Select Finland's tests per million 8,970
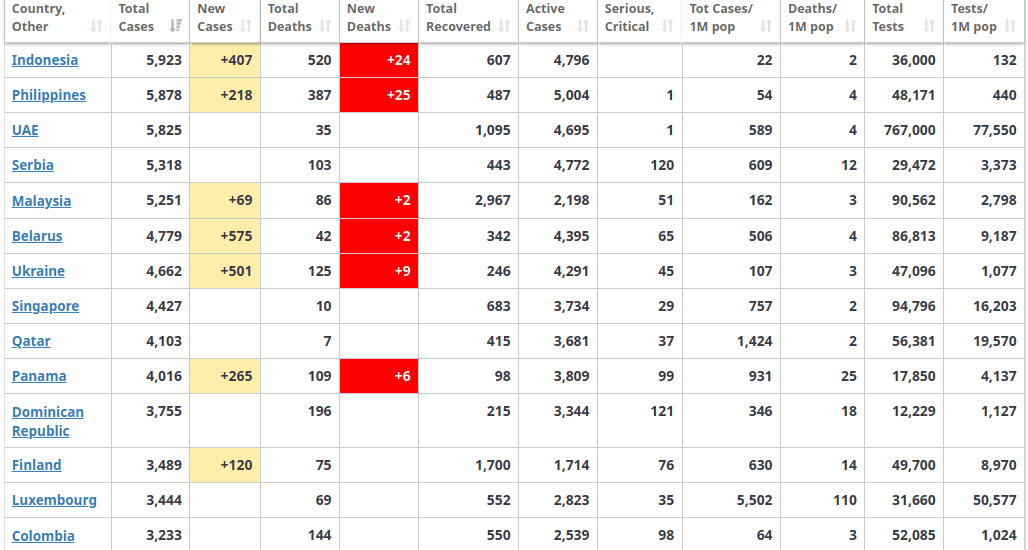 [x=998, y=465]
